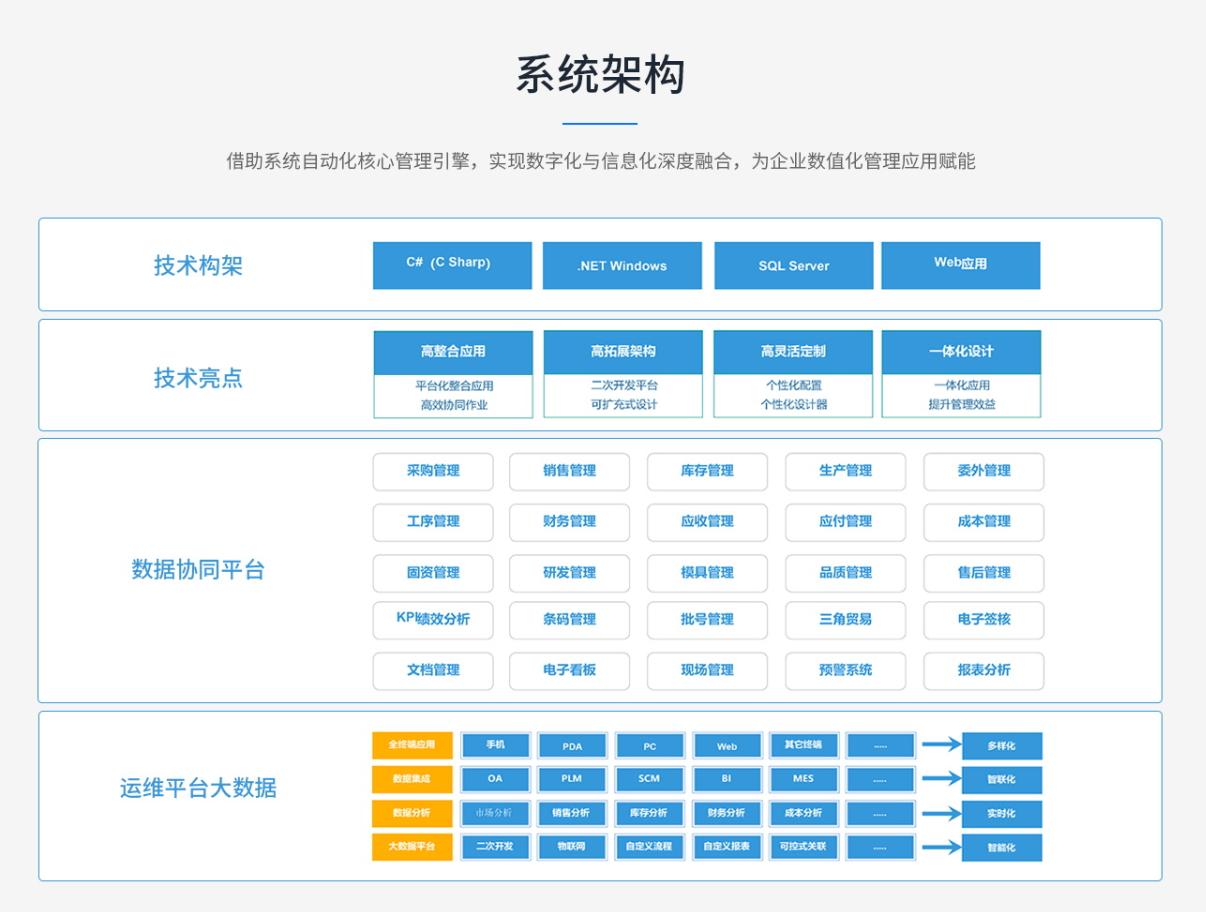Select the 高拓展架构 card header
Screen dimensions: 1206x912
pos(623,352)
